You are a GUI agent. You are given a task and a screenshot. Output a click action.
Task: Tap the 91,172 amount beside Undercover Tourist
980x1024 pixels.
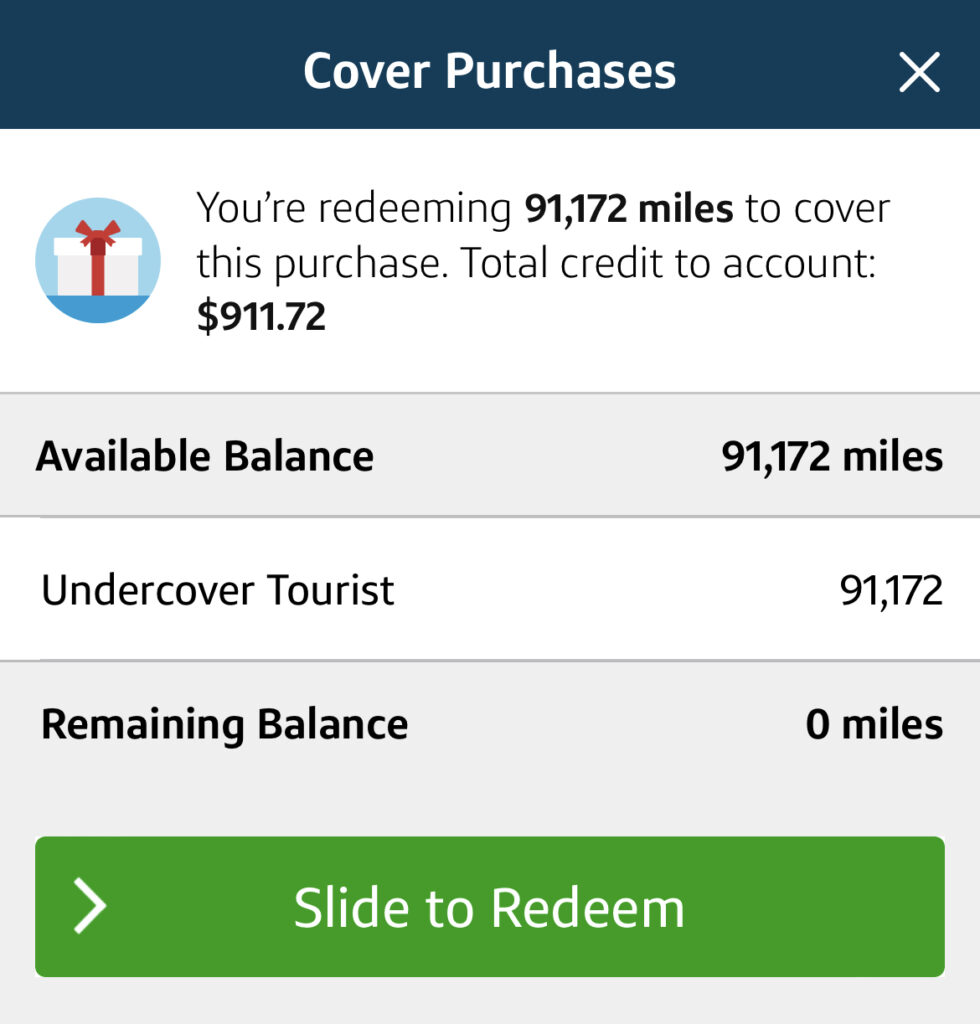point(890,590)
